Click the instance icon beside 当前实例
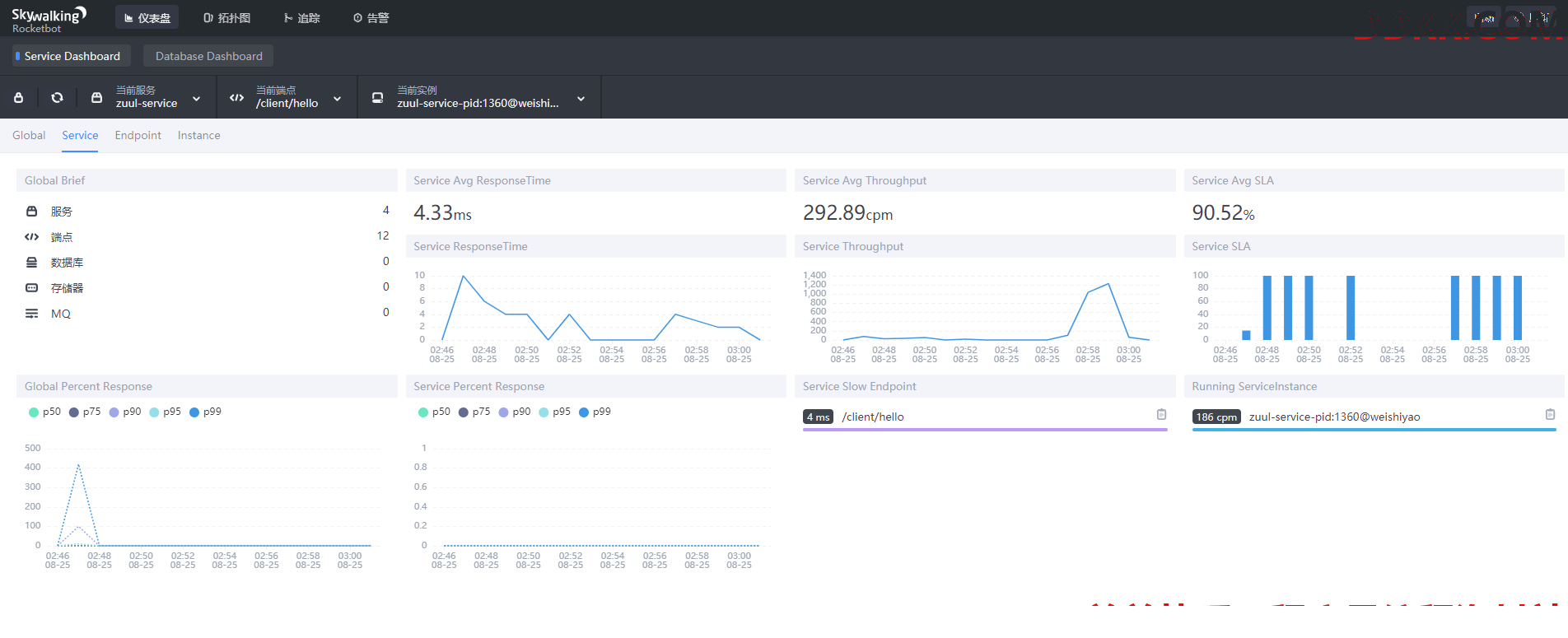 tap(377, 97)
